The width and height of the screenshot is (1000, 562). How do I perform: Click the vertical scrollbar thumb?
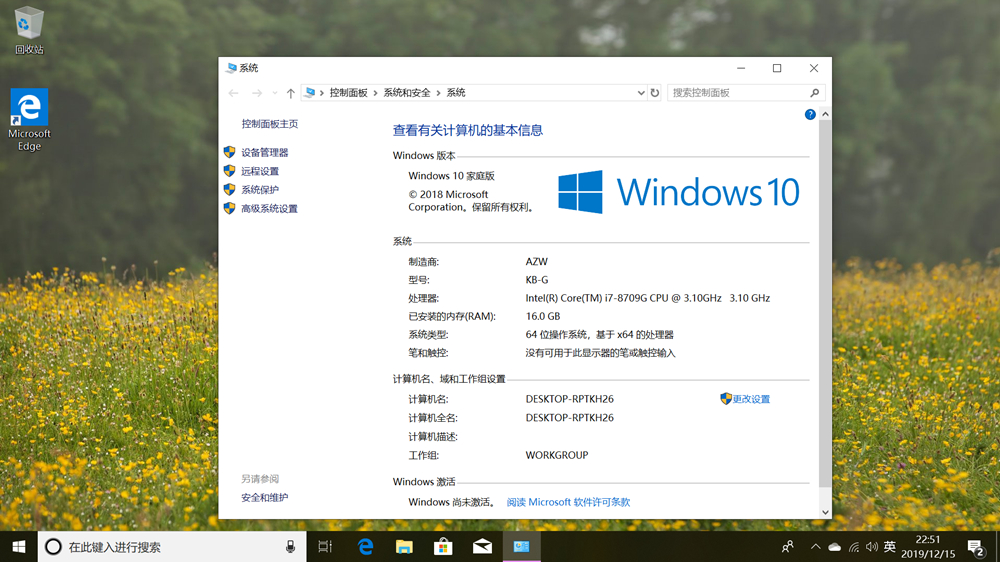825,304
